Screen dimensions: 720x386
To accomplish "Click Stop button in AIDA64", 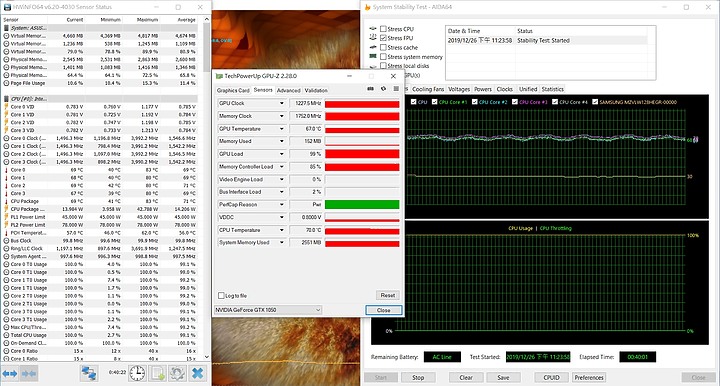I will pyautogui.click(x=418, y=377).
